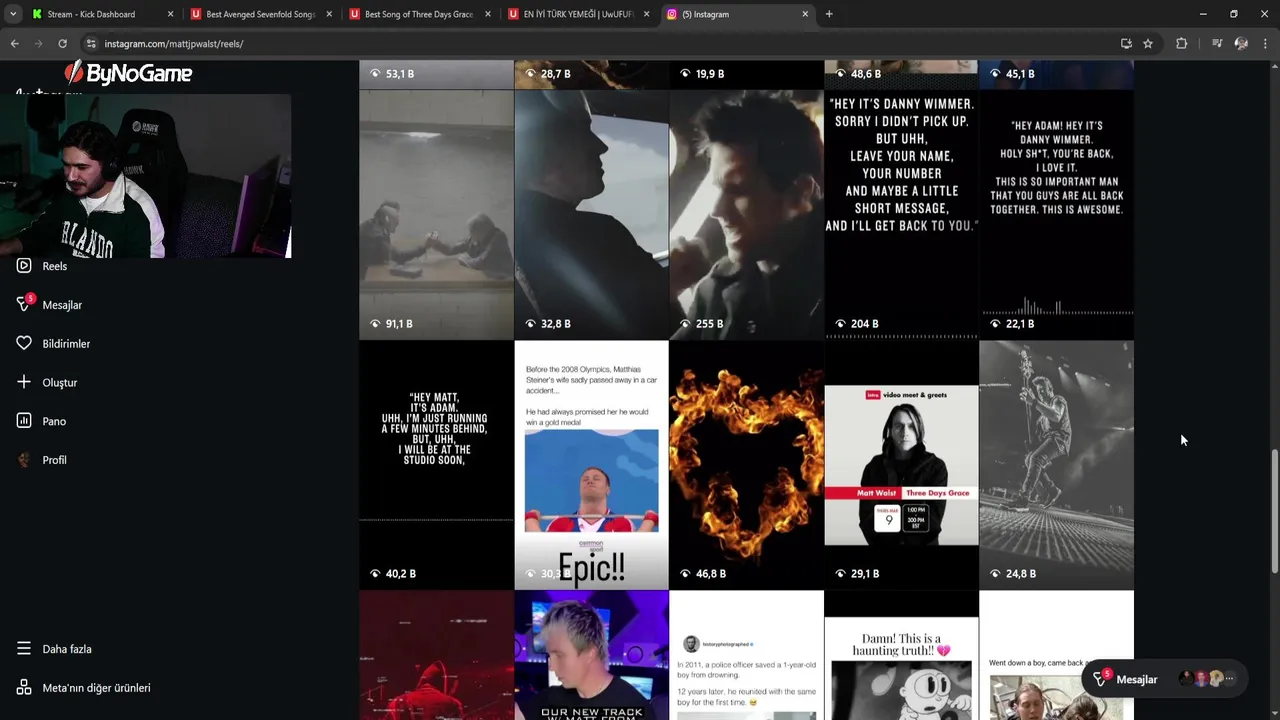Open arm wrestling reel with 91,1 B views
This screenshot has width=1280, height=720.
[x=436, y=215]
